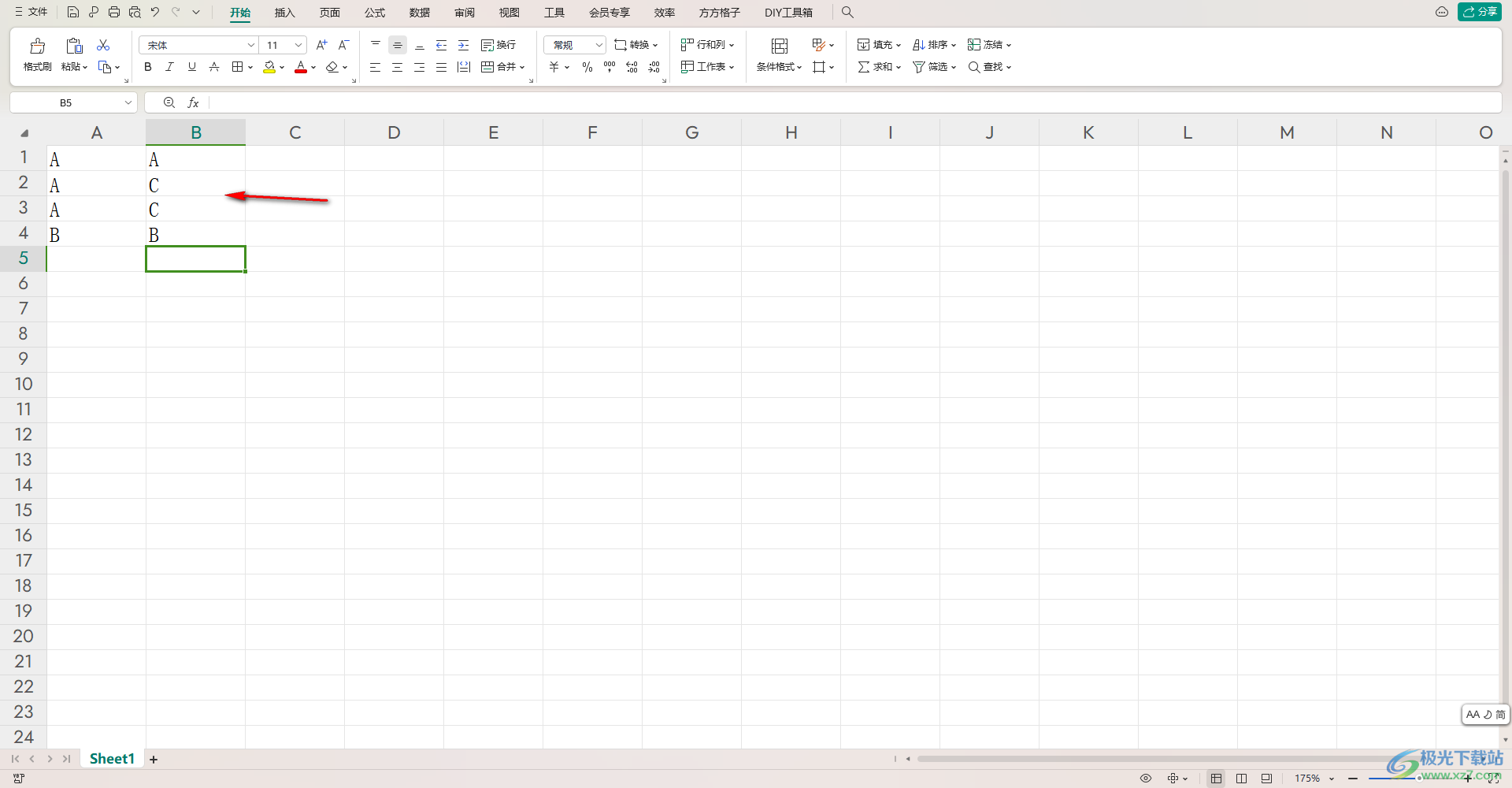Switch to the 数据 tab
This screenshot has width=1512, height=788.
(420, 13)
